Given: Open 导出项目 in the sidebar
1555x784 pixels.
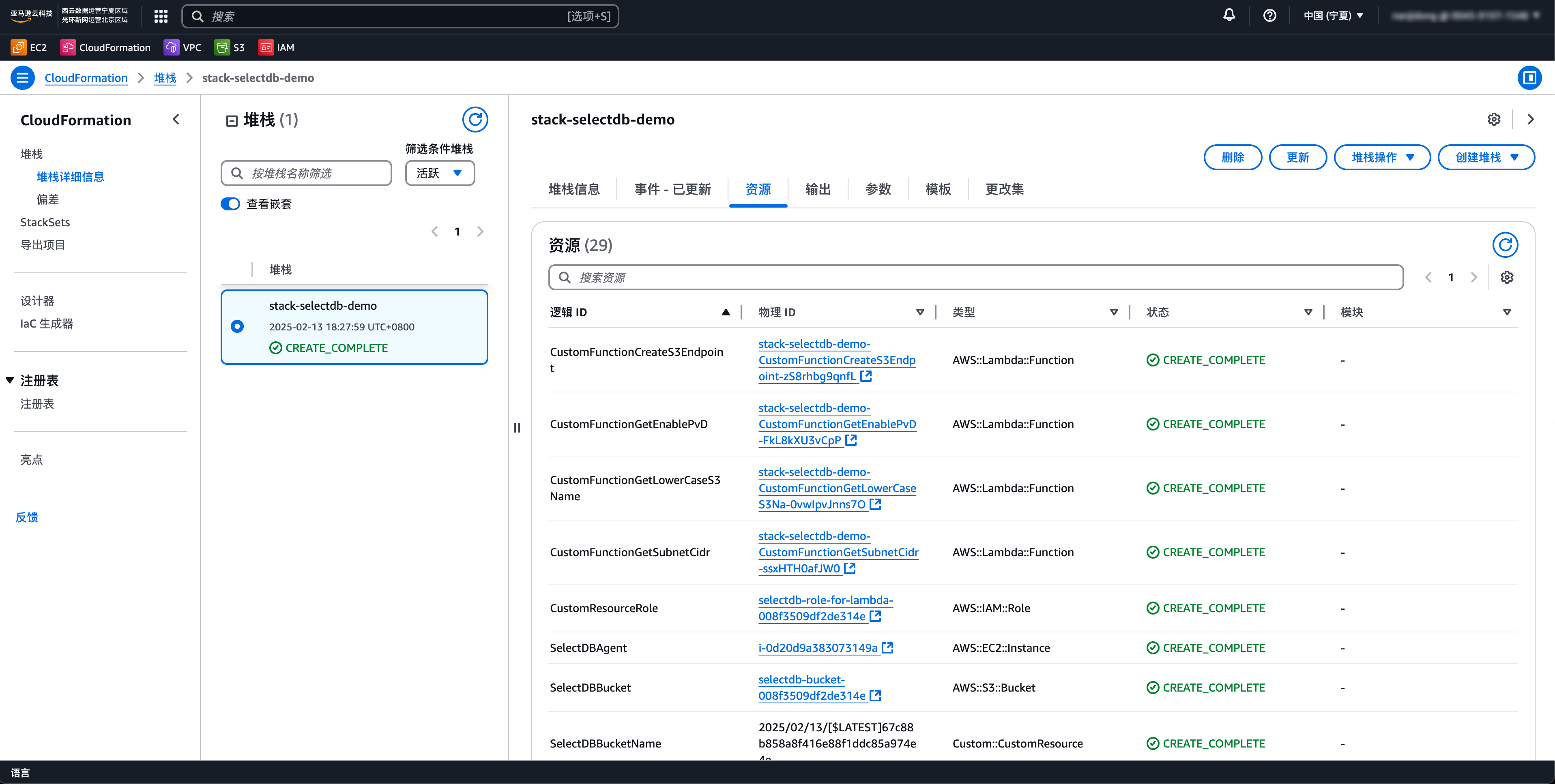Looking at the screenshot, I should point(42,245).
